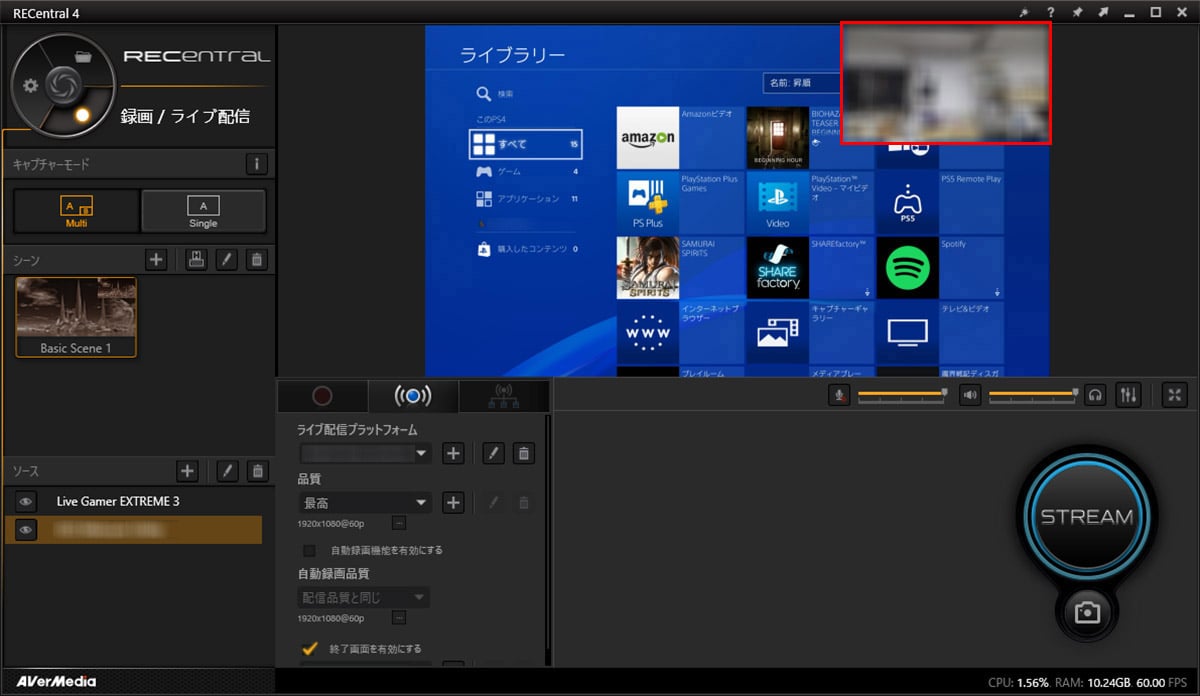
Task: Click the pin icon in the title bar
Action: coord(1077,12)
